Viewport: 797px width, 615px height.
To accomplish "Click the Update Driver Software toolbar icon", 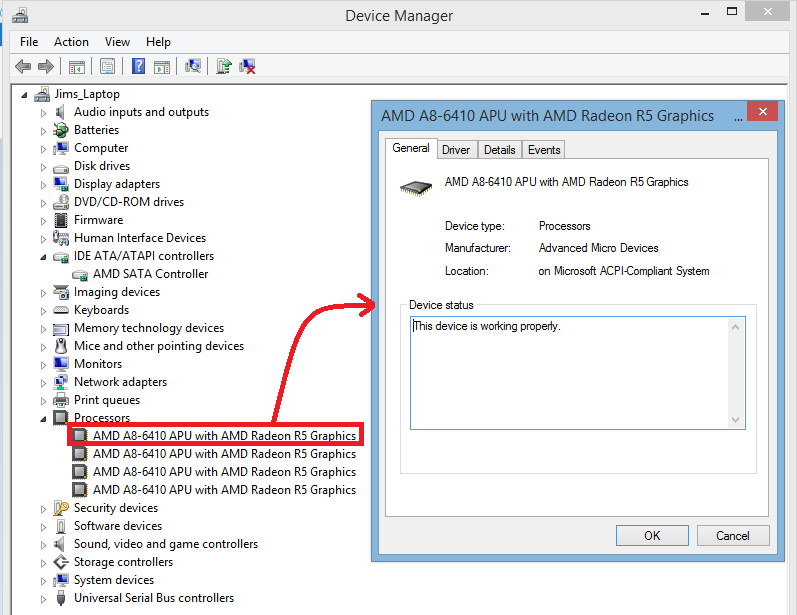I will pos(224,66).
